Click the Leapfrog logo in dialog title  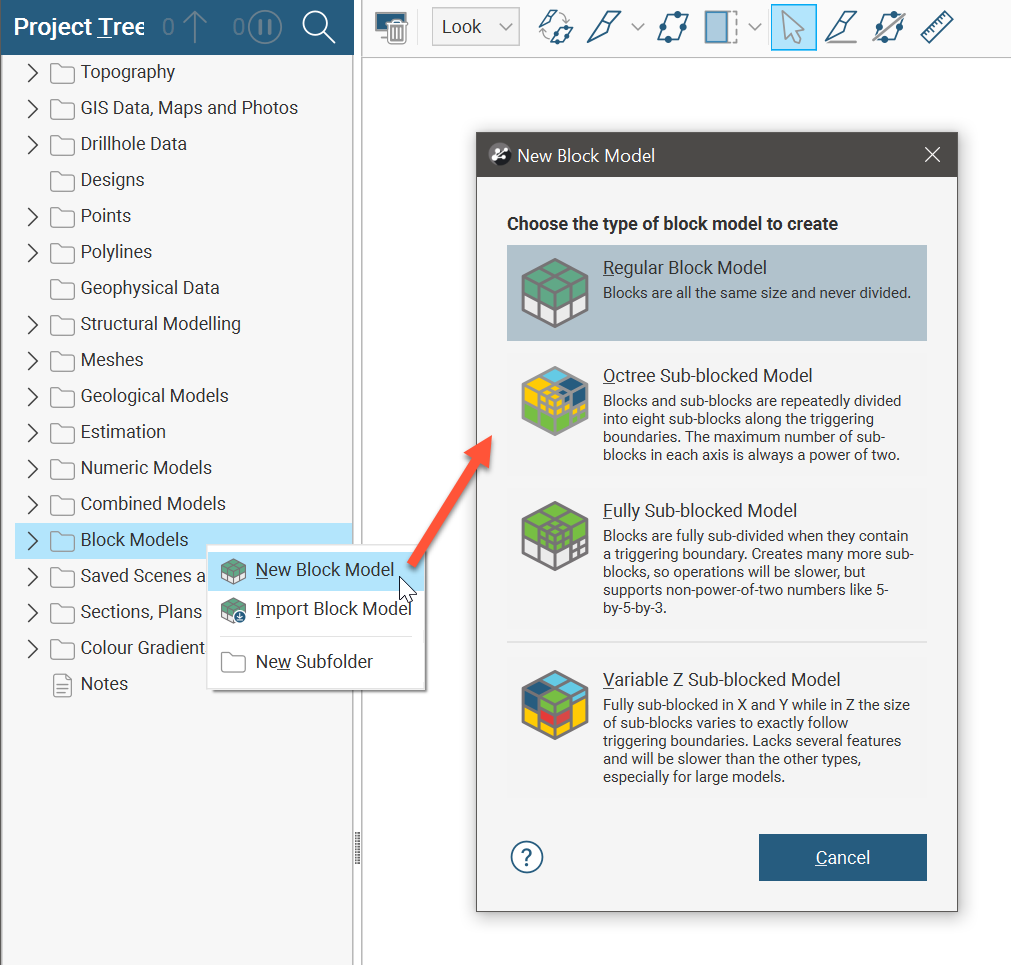500,155
